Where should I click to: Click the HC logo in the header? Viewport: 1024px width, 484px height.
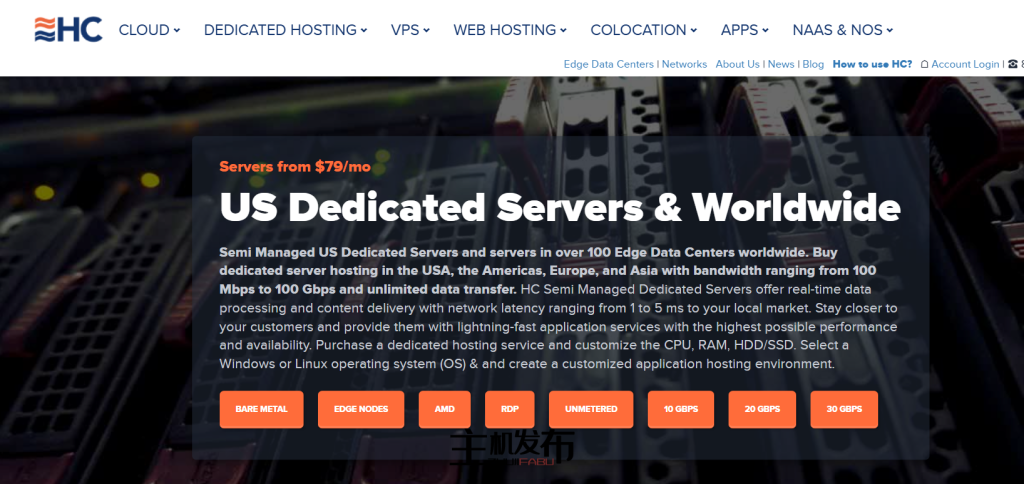tap(68, 29)
